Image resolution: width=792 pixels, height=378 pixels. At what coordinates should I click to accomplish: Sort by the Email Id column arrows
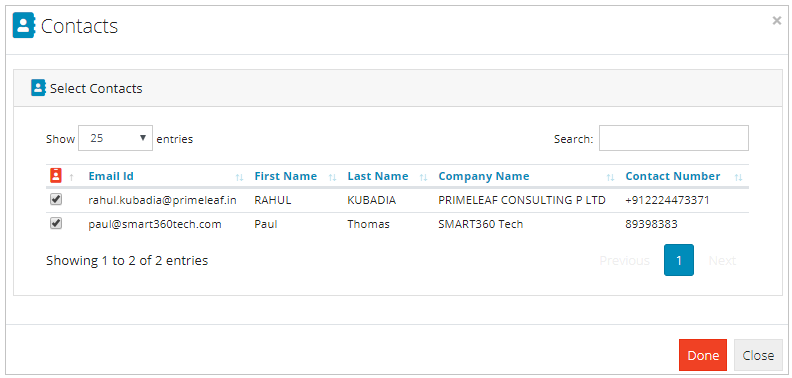239,177
